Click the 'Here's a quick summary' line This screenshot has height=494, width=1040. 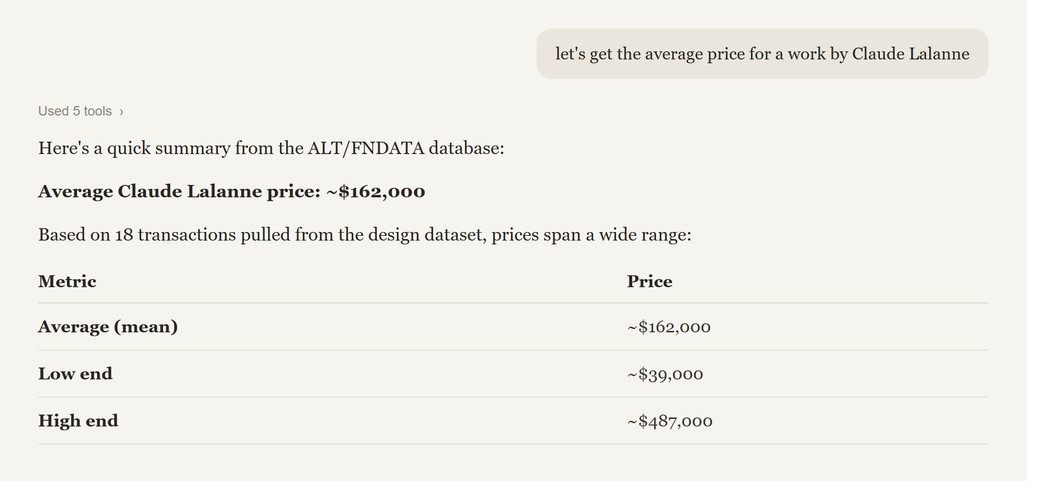(271, 148)
